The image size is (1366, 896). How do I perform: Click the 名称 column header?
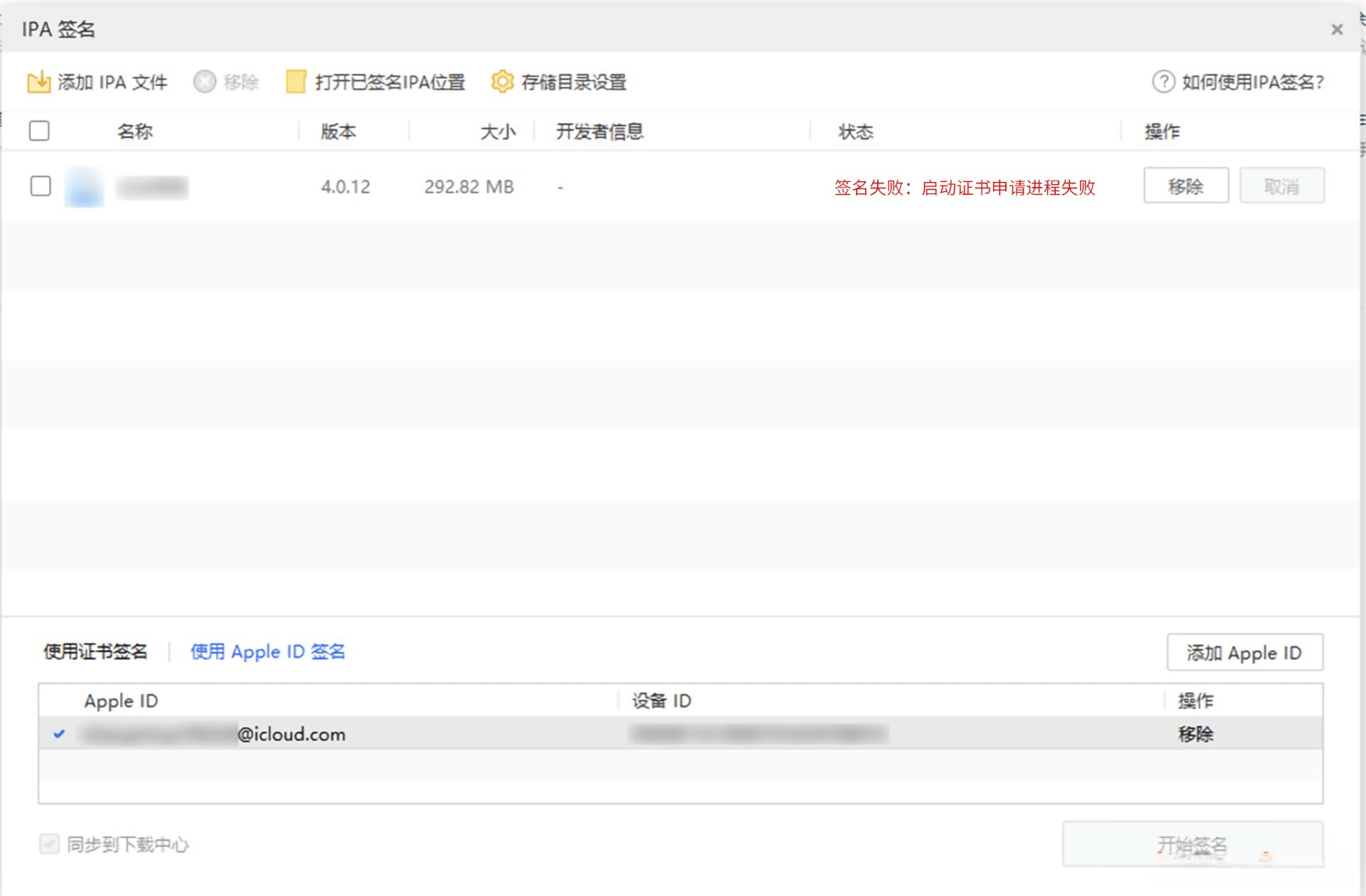[134, 131]
